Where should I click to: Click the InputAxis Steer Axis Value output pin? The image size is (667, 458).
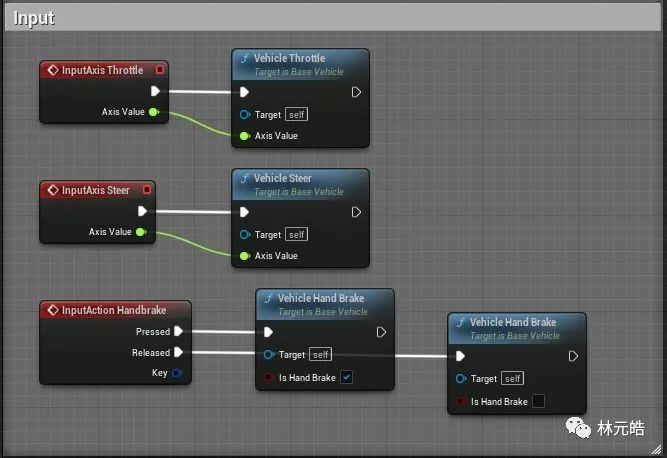point(141,232)
